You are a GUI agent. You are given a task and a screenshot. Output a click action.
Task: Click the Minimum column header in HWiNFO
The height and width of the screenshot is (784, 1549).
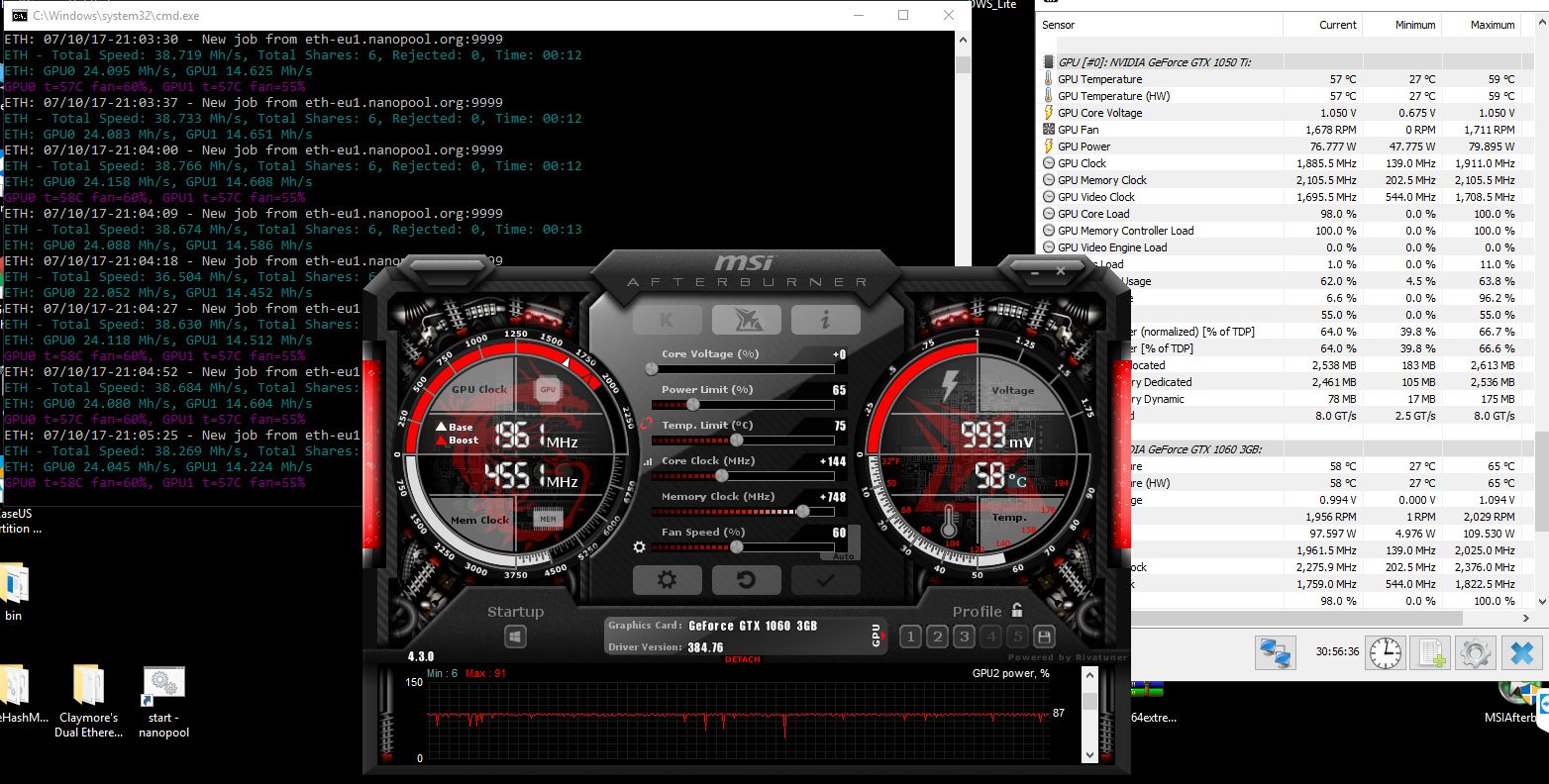point(1402,25)
